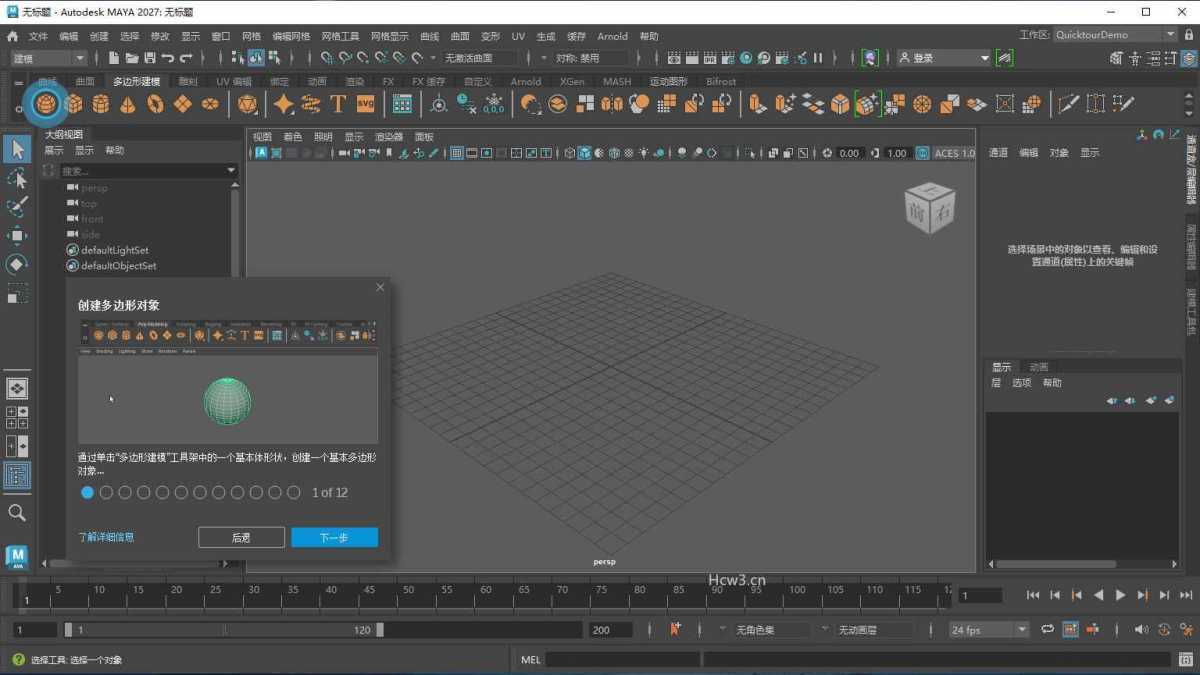Toggle audio mute icon near playback controls
Screen dimensions: 1200x675
click(1141, 629)
